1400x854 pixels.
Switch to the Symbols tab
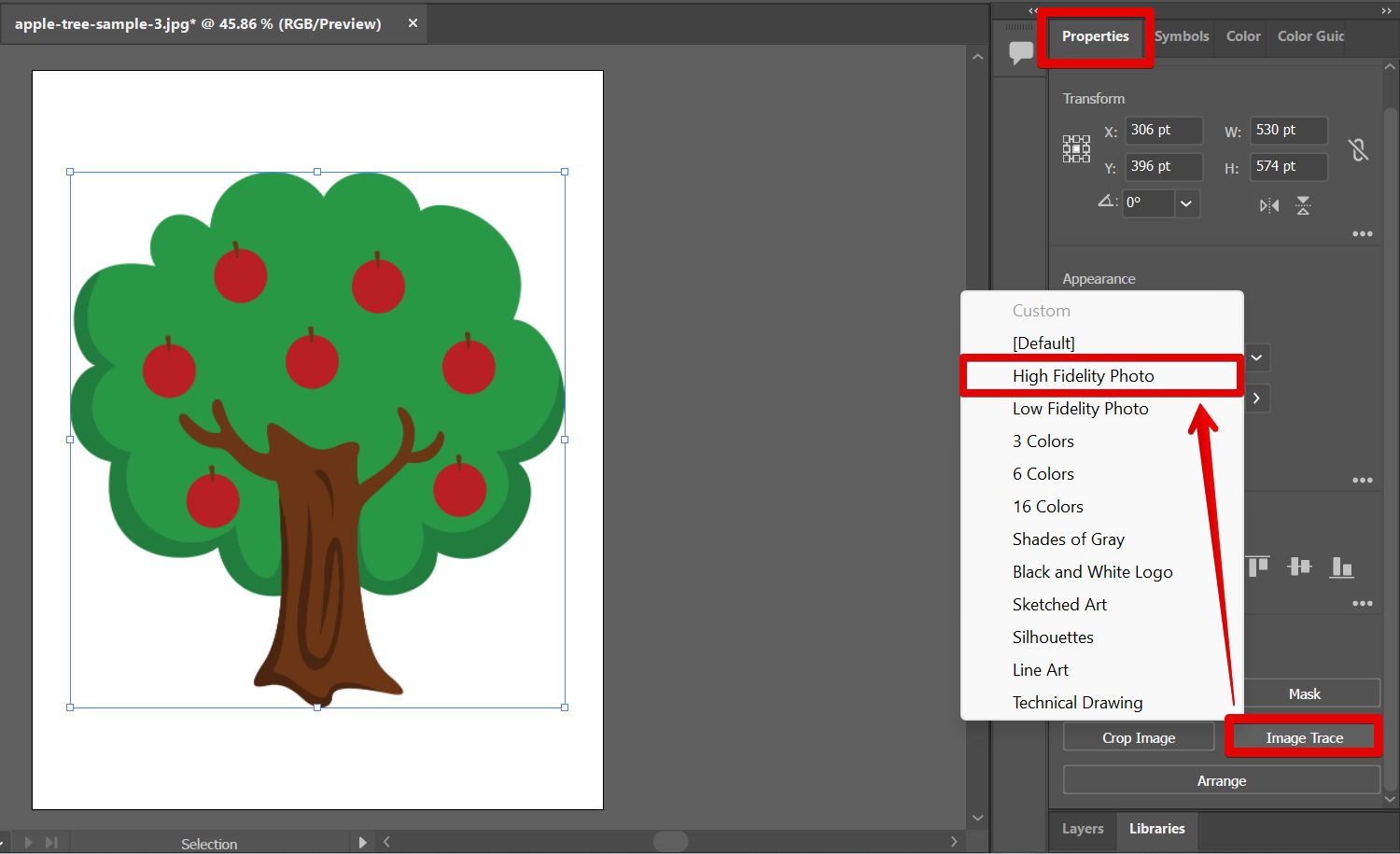point(1181,35)
